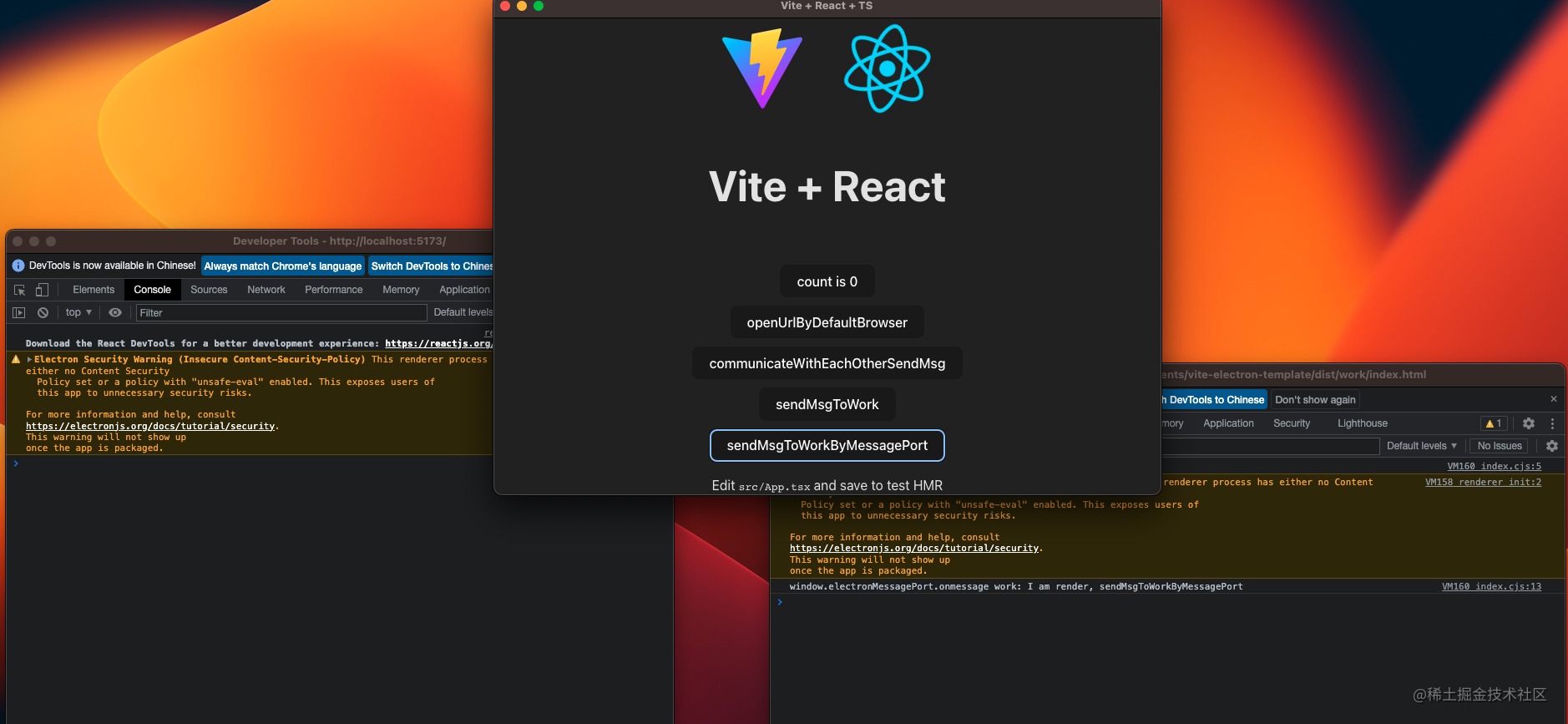This screenshot has height=724, width=1568.
Task: Click 'Switch DevTools to Chinese' in right DevTools
Action: tap(1214, 400)
